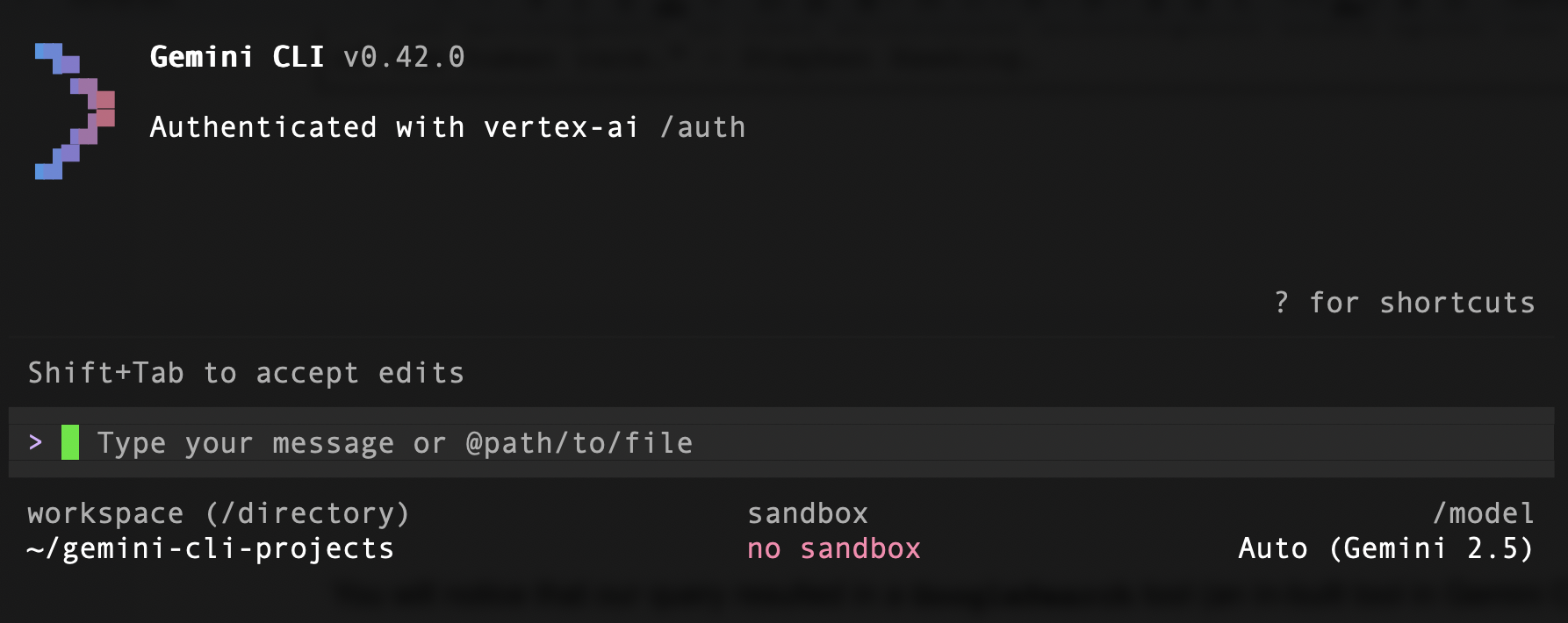Click the workspace (/directory) label
This screenshot has width=1568, height=623.
coord(219,513)
